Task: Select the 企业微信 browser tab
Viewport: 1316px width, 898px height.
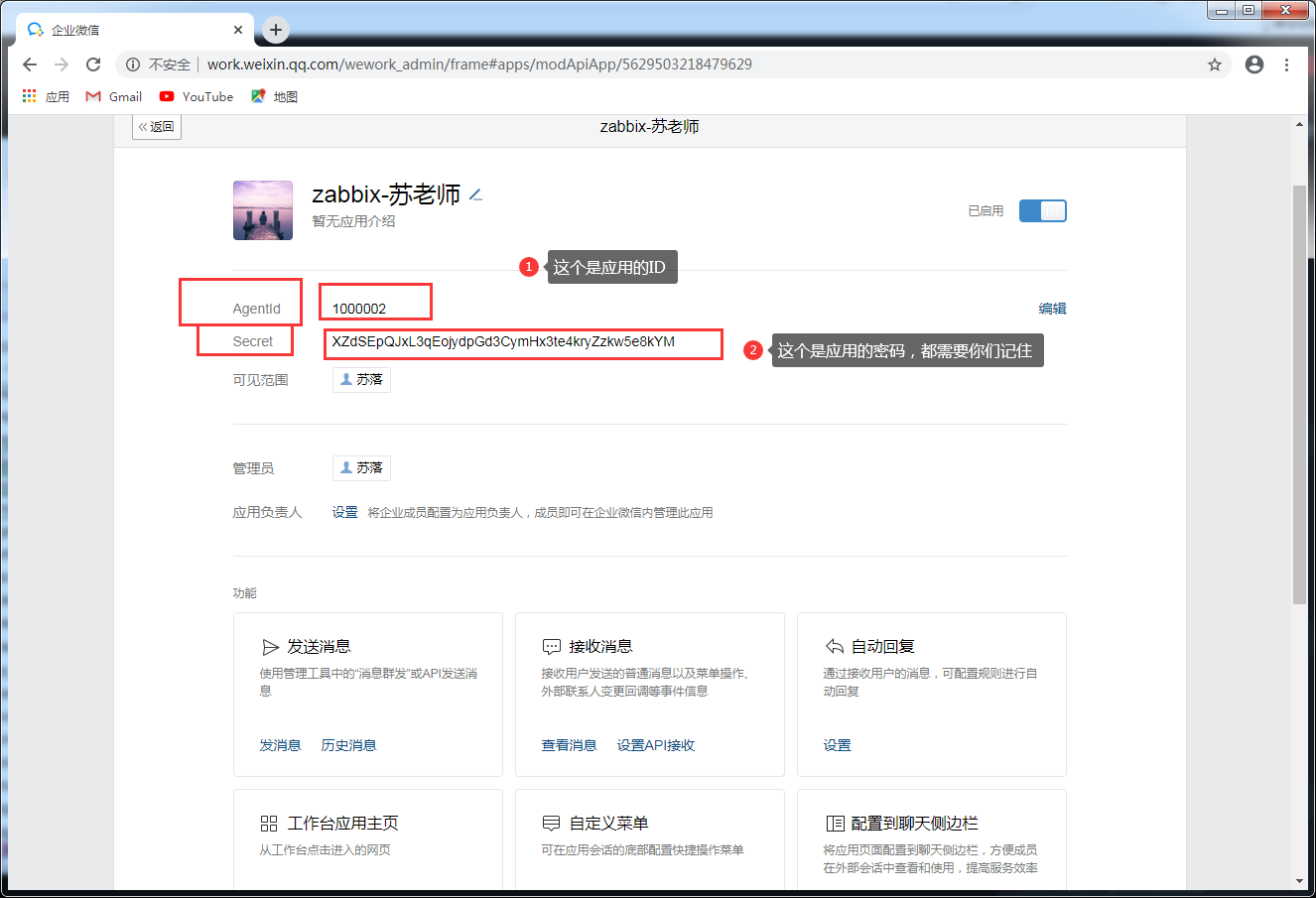Action: click(135, 30)
